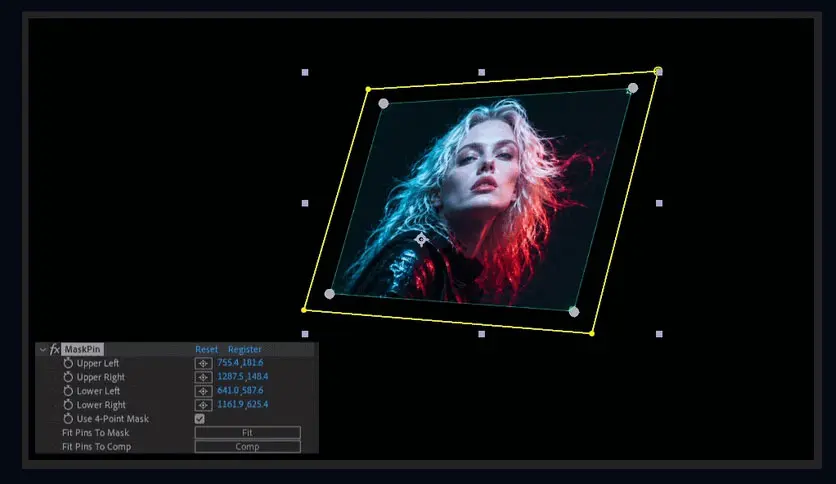Click the top-center layer bounding box handle
The width and height of the screenshot is (836, 484).
[x=481, y=72]
